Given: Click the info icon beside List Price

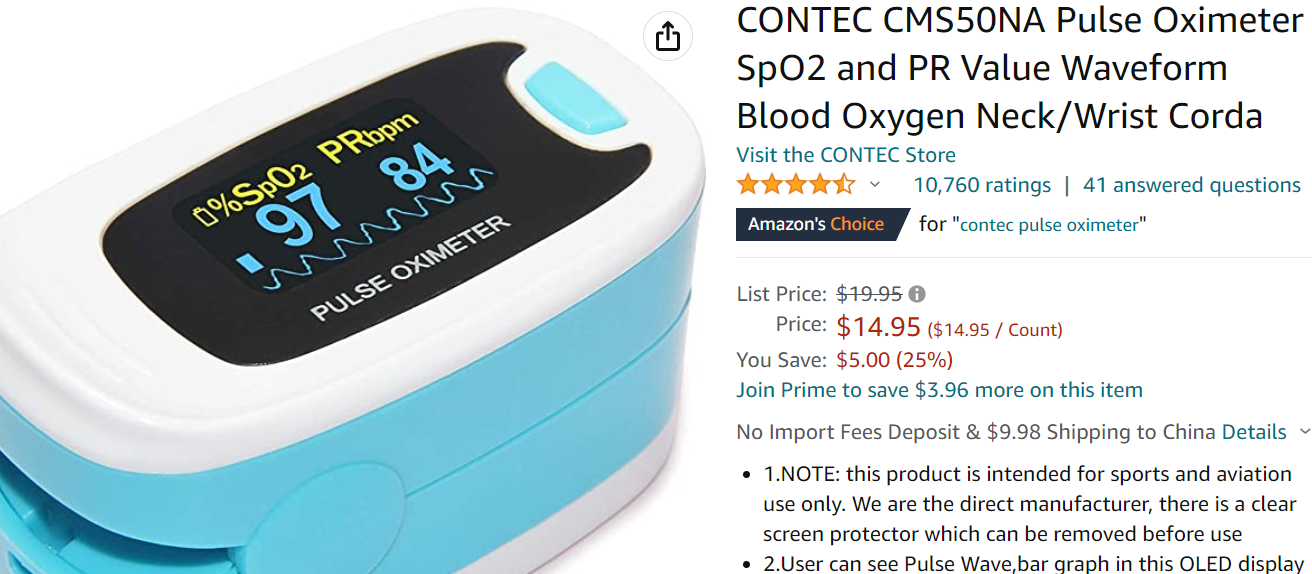Looking at the screenshot, I should click(917, 294).
